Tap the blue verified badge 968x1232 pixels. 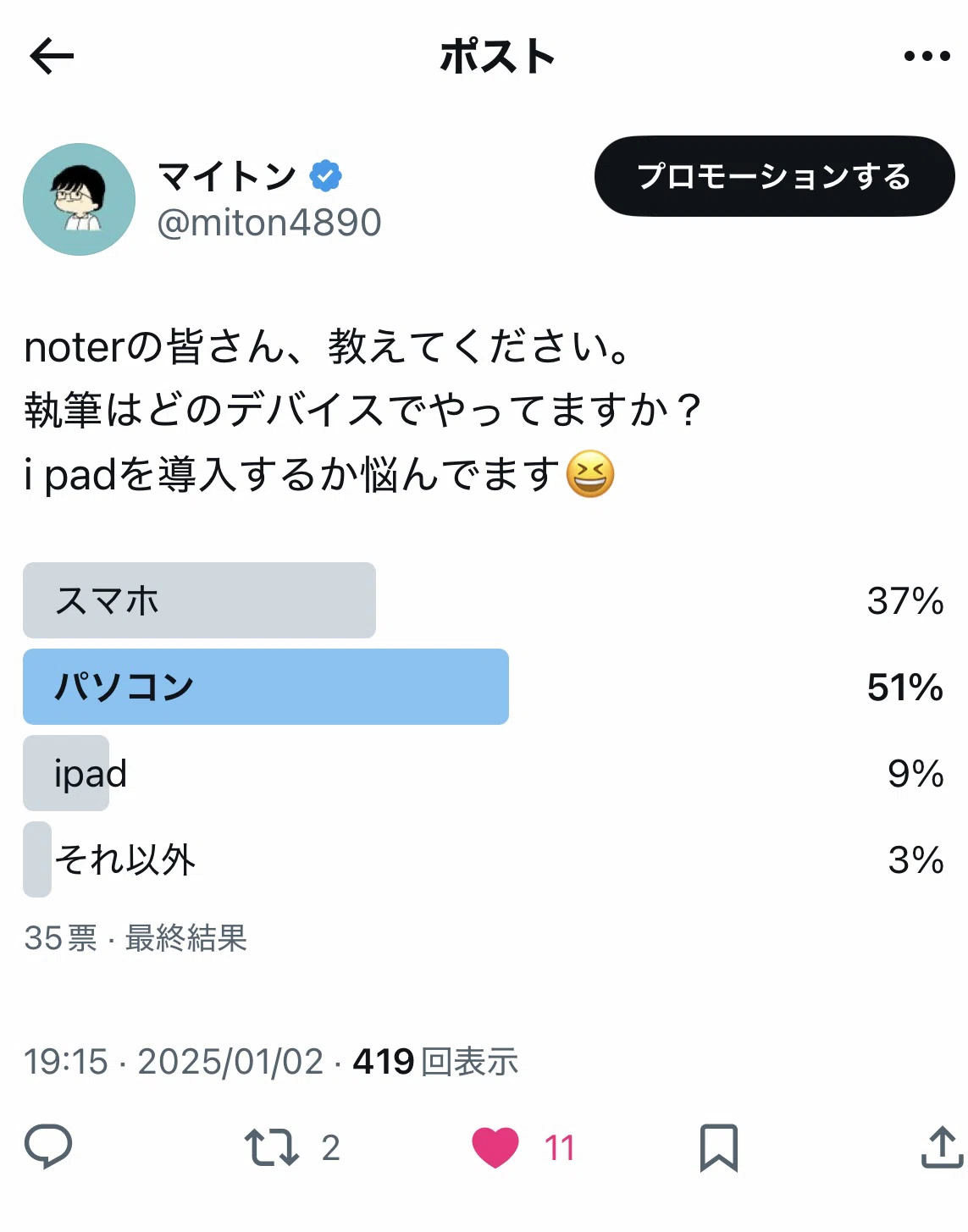(326, 176)
